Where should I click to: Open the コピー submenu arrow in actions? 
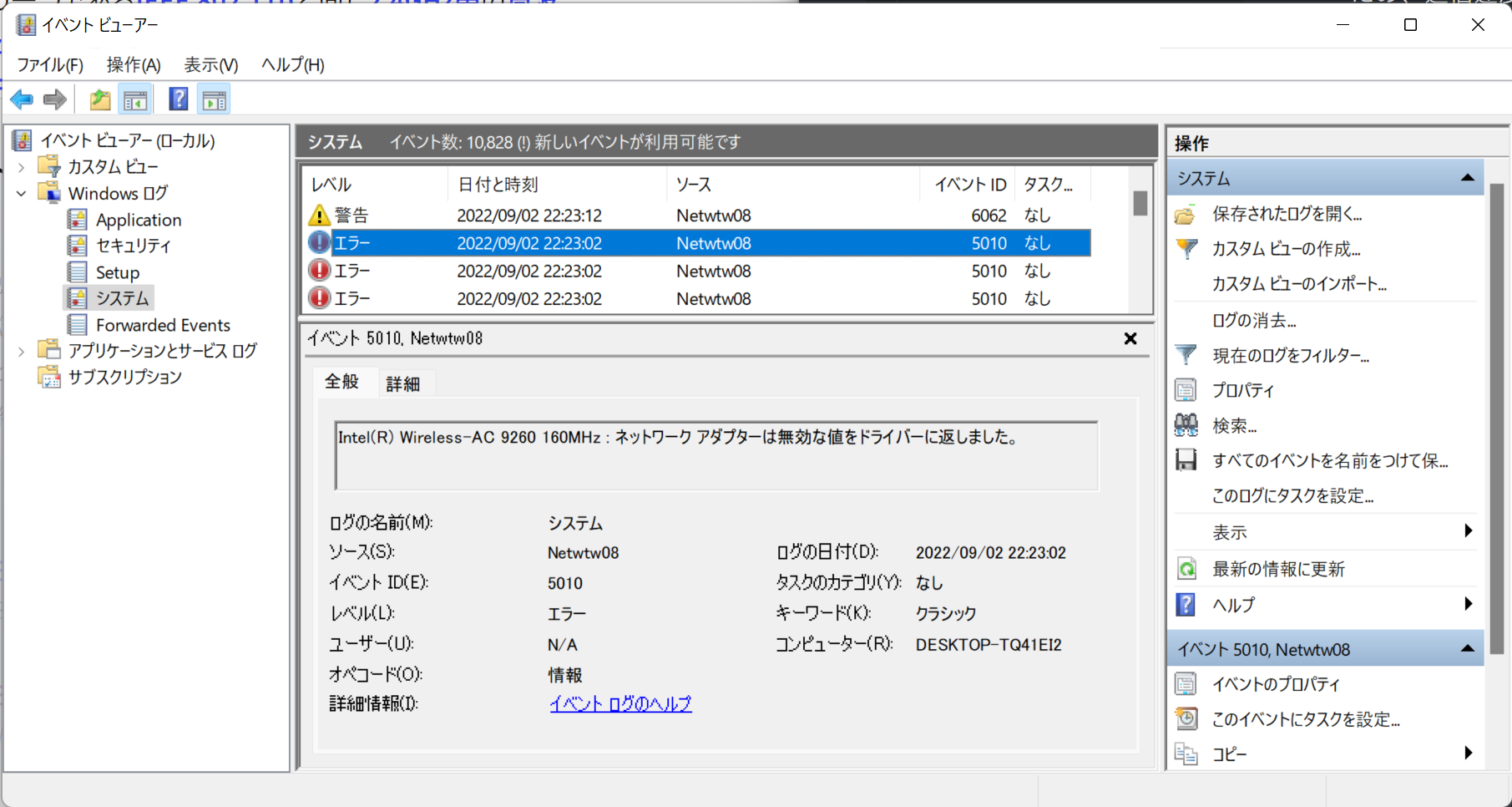[x=1469, y=754]
